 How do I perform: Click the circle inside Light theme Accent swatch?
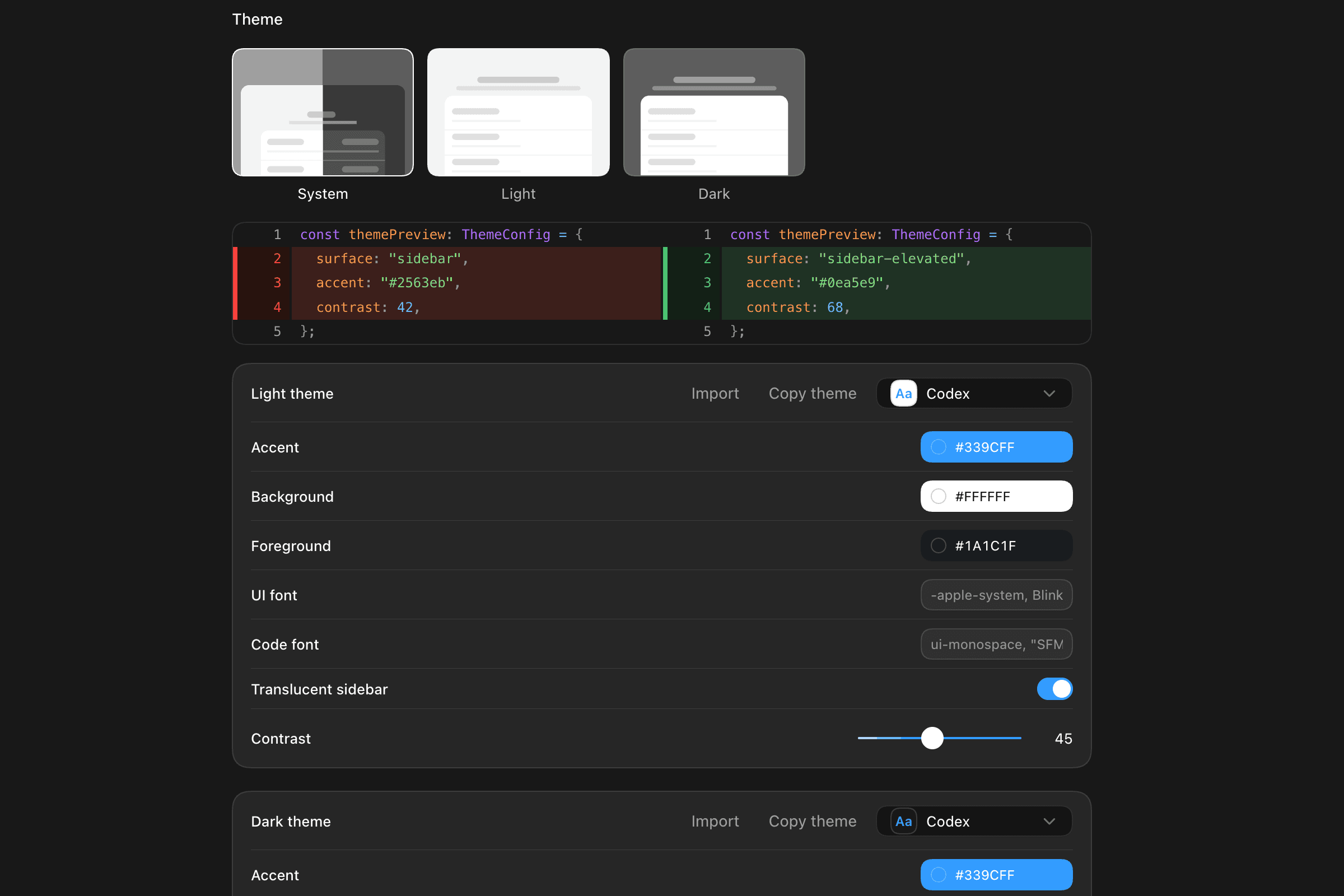tap(939, 447)
